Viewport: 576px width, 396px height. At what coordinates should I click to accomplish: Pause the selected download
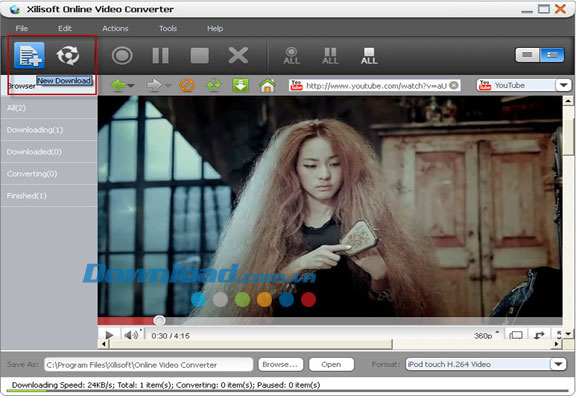pyautogui.click(x=161, y=56)
